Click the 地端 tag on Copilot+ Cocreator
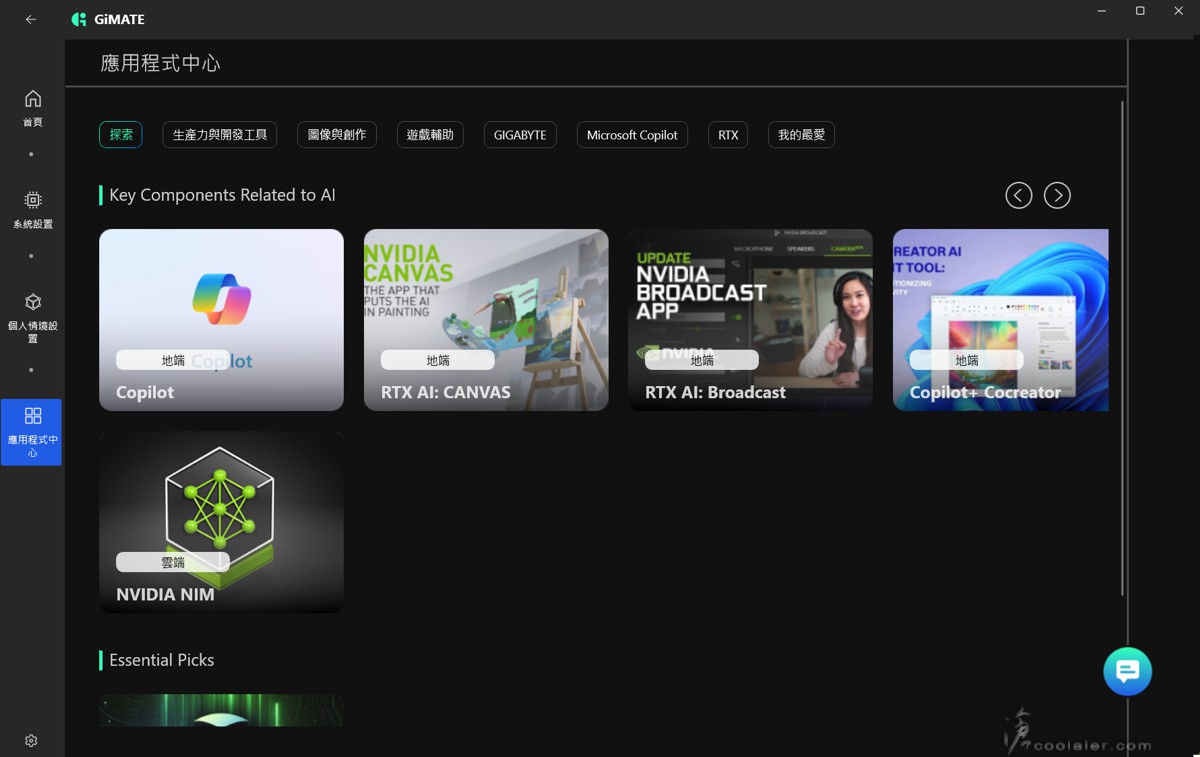This screenshot has height=757, width=1200. click(x=967, y=360)
